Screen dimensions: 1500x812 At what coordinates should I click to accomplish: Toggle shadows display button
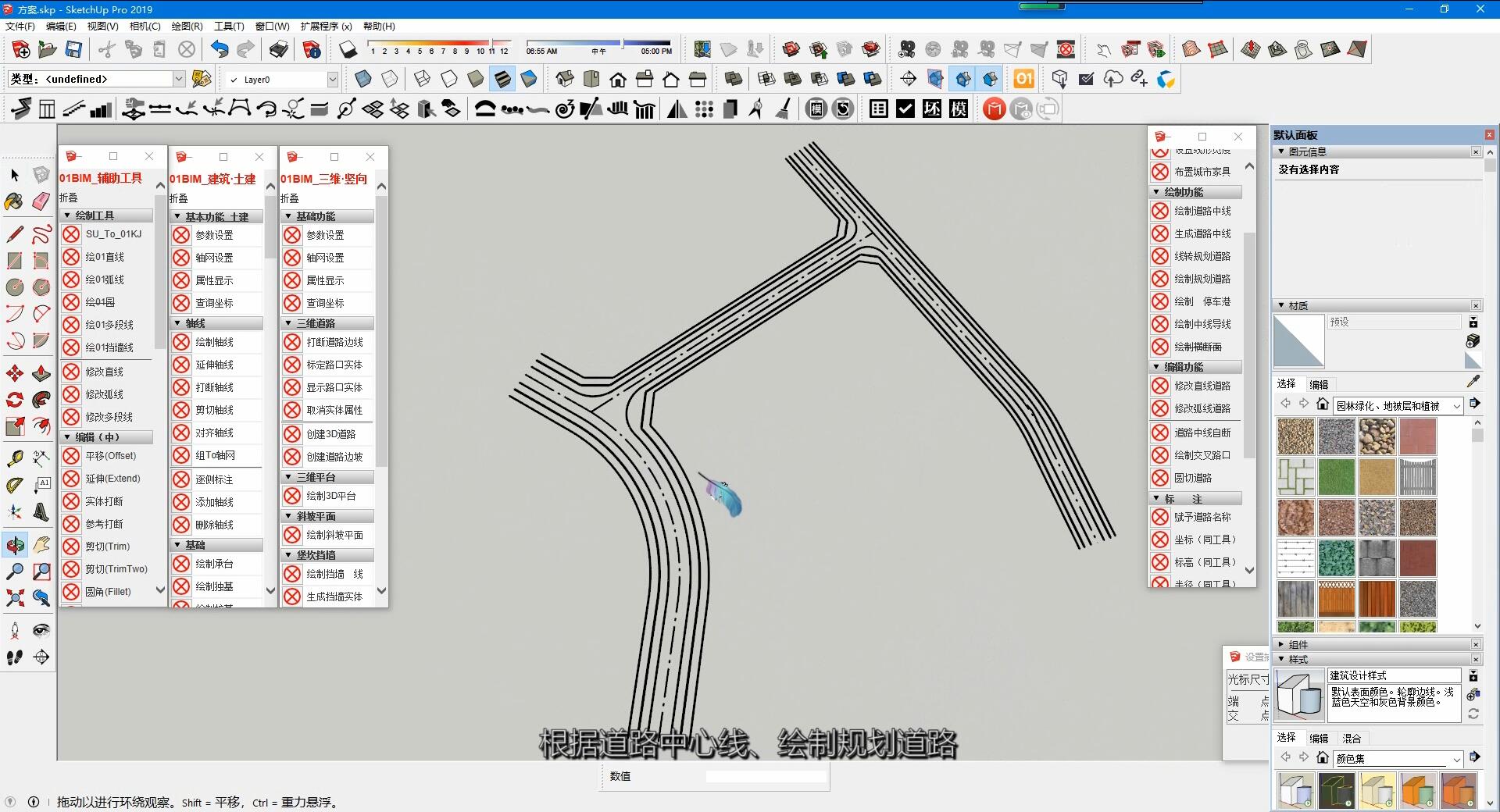coord(348,50)
